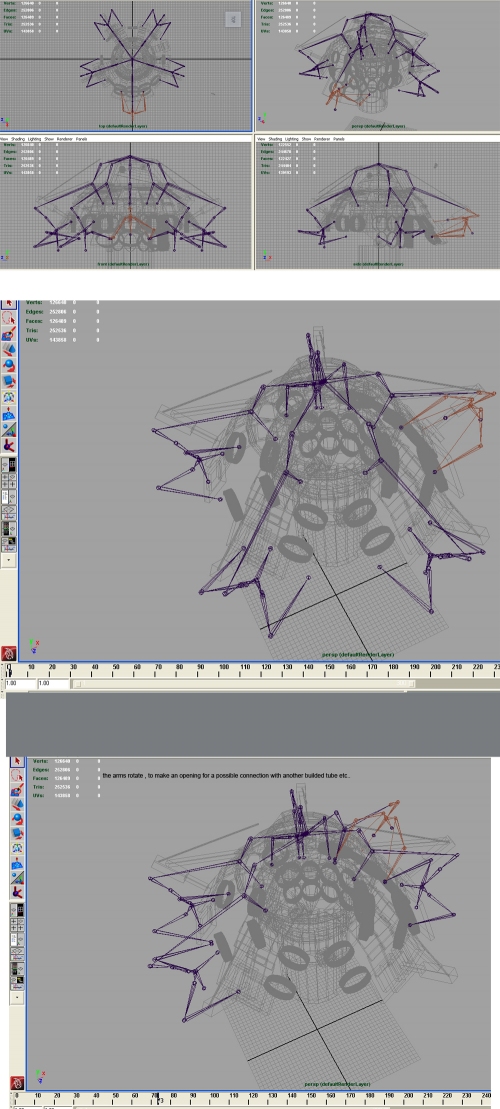
Task: Choose Persp/Outliner layout button beside arms-rotate view
Action: (17, 939)
